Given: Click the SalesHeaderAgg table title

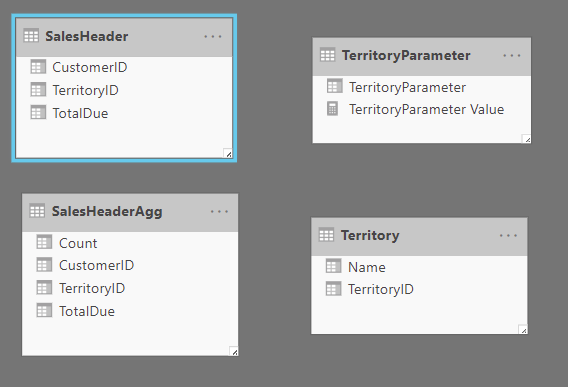Looking at the screenshot, I should 107,212.
